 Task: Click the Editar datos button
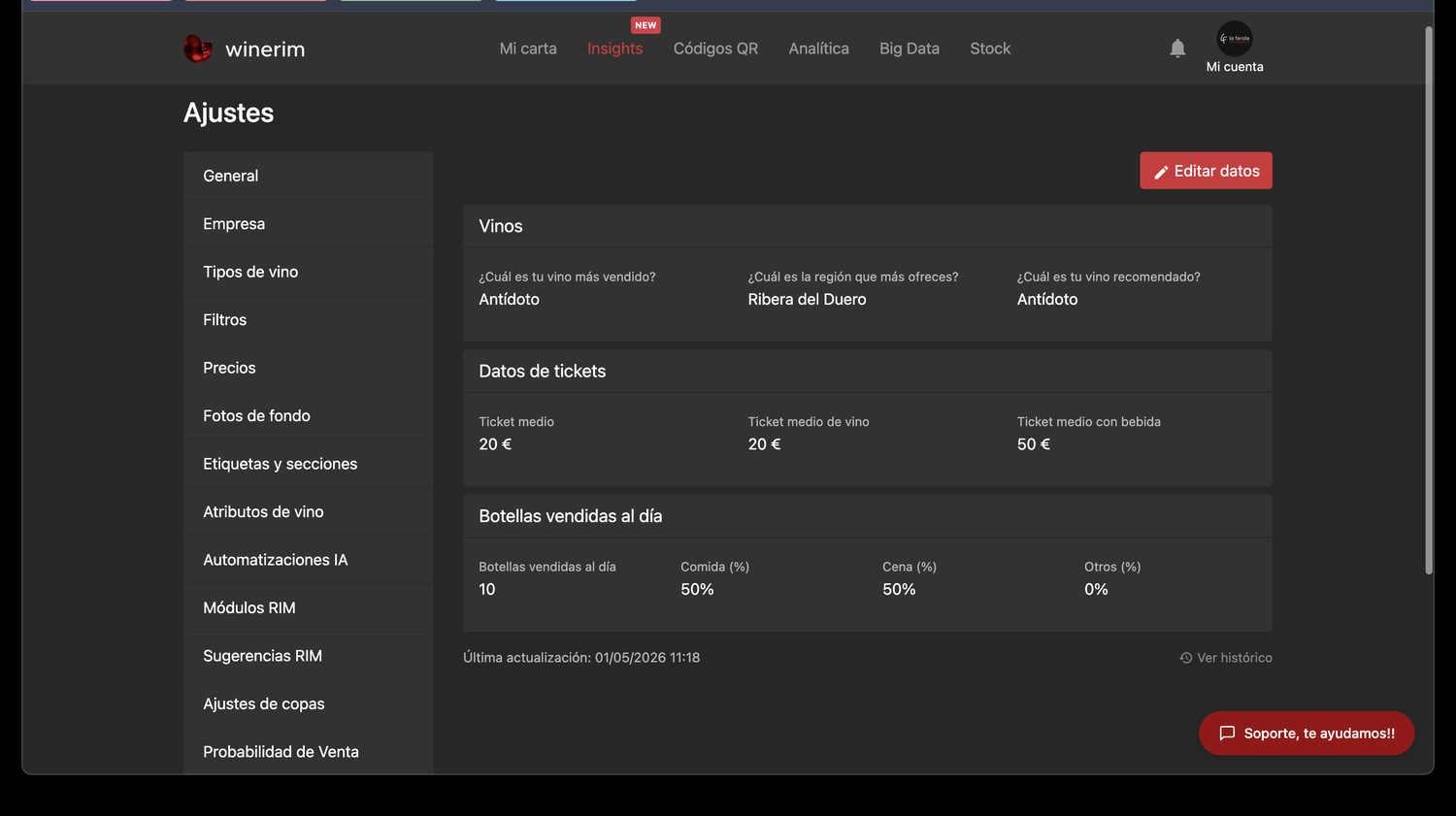pyautogui.click(x=1206, y=171)
